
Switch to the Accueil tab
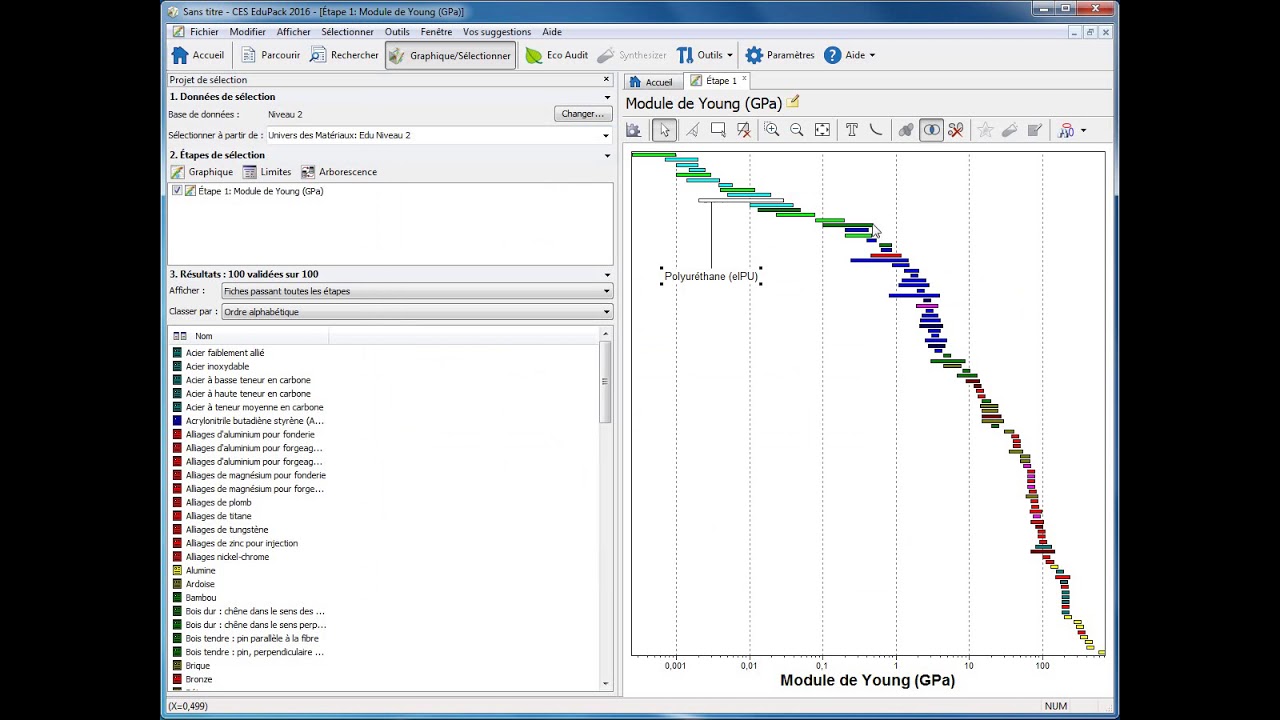(x=651, y=82)
